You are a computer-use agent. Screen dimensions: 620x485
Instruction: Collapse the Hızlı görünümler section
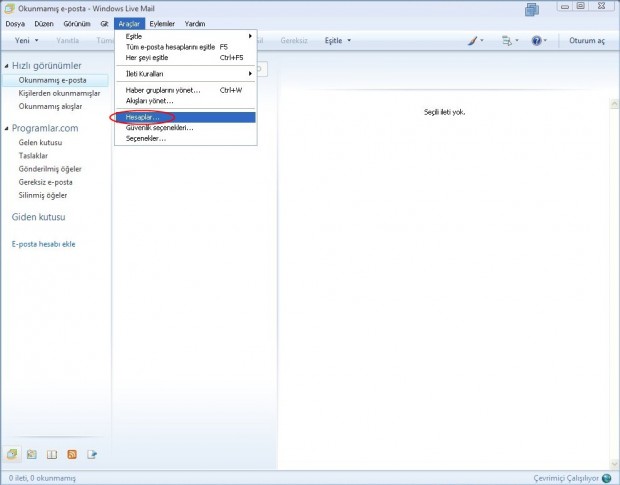(x=6, y=66)
